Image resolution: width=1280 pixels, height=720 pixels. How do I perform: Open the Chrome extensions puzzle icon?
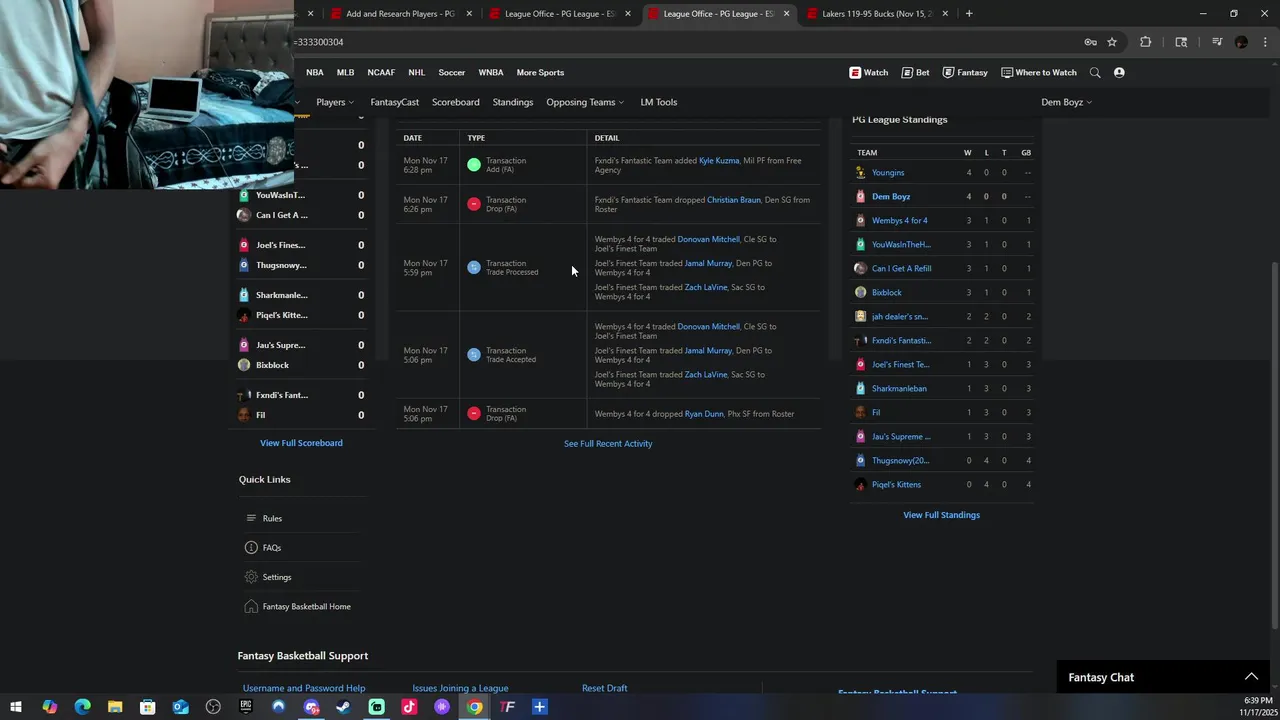(1146, 42)
